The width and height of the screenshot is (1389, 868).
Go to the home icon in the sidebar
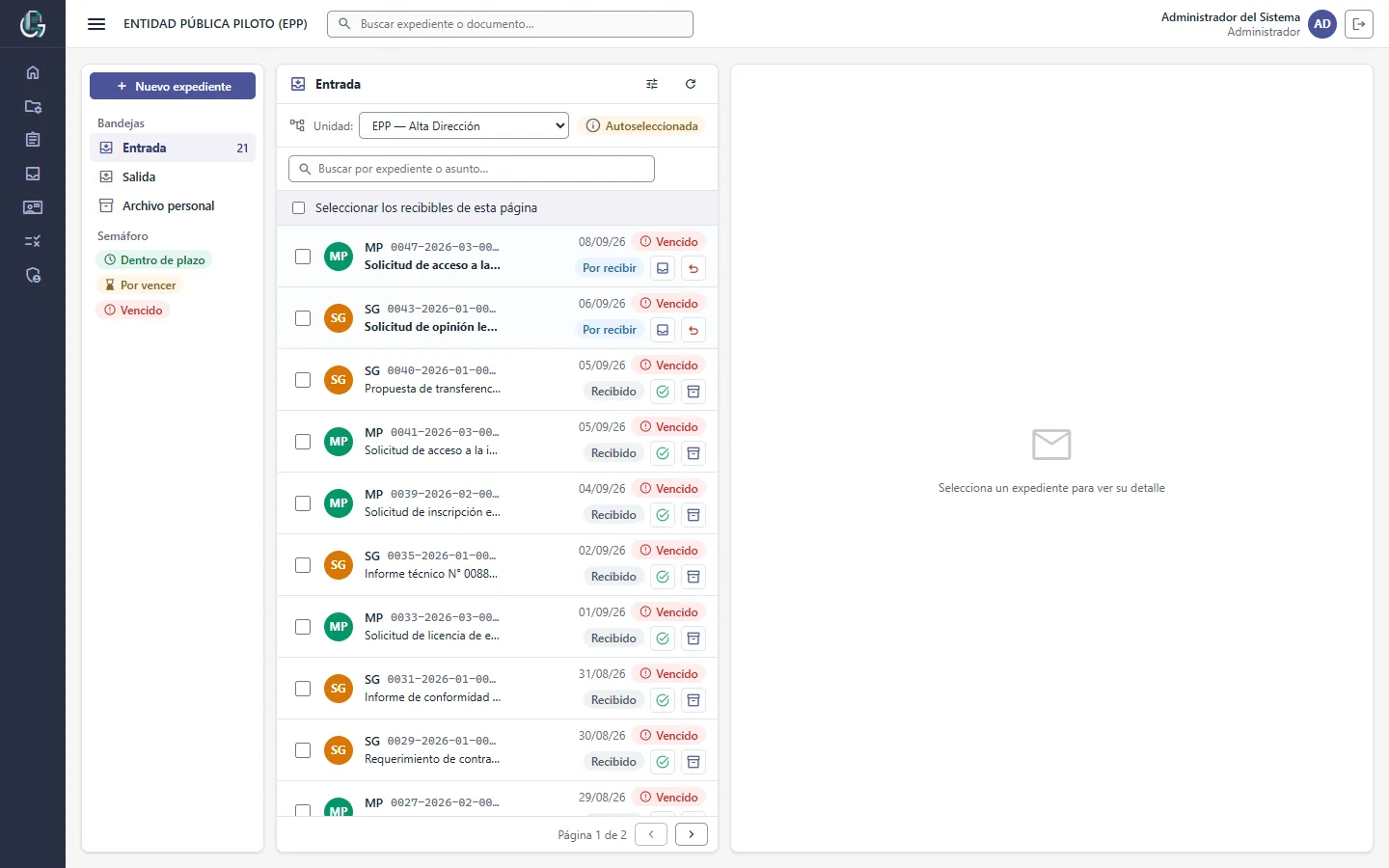[33, 72]
